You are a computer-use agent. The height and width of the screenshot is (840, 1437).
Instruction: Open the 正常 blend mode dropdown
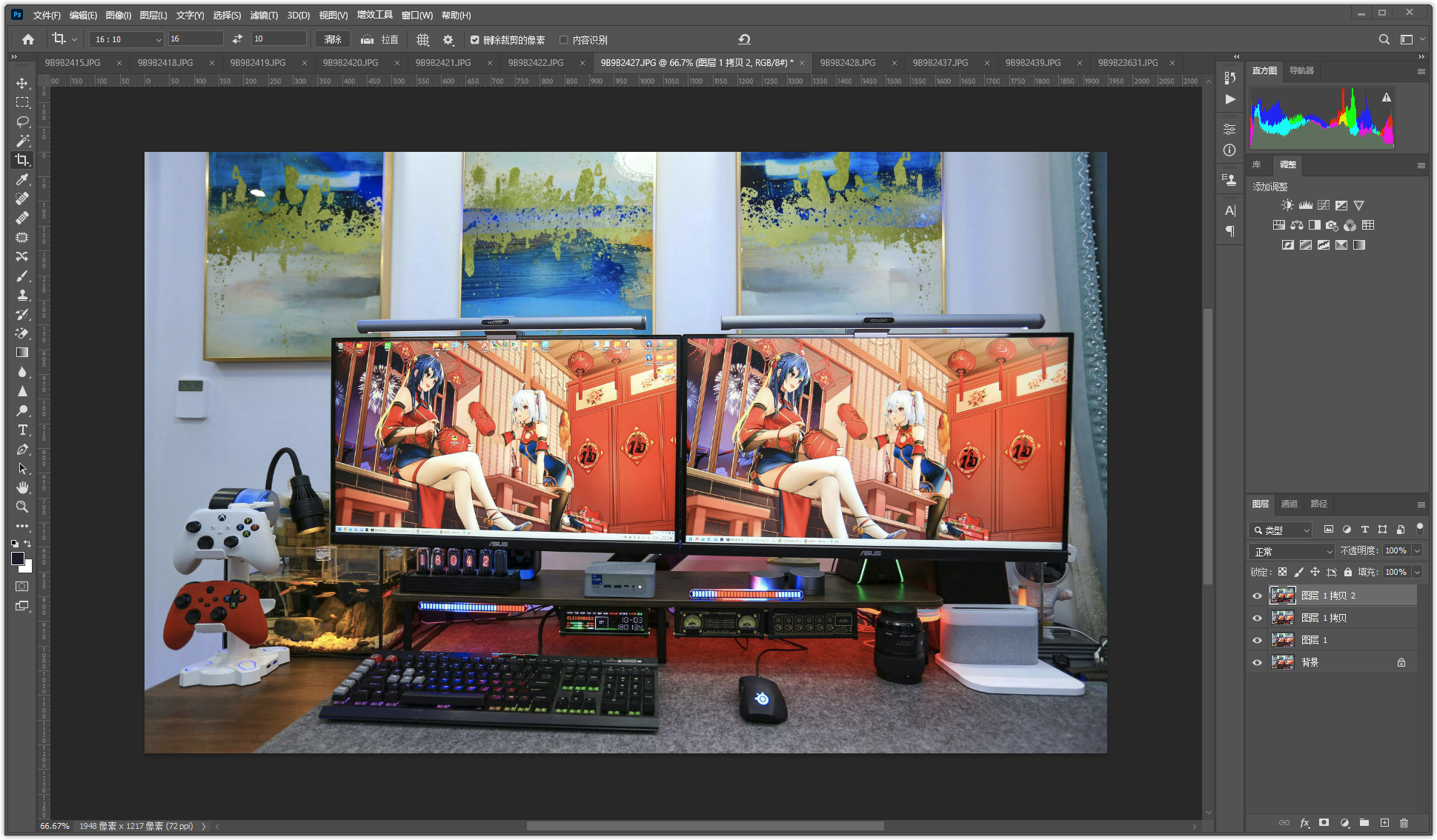coord(1292,552)
